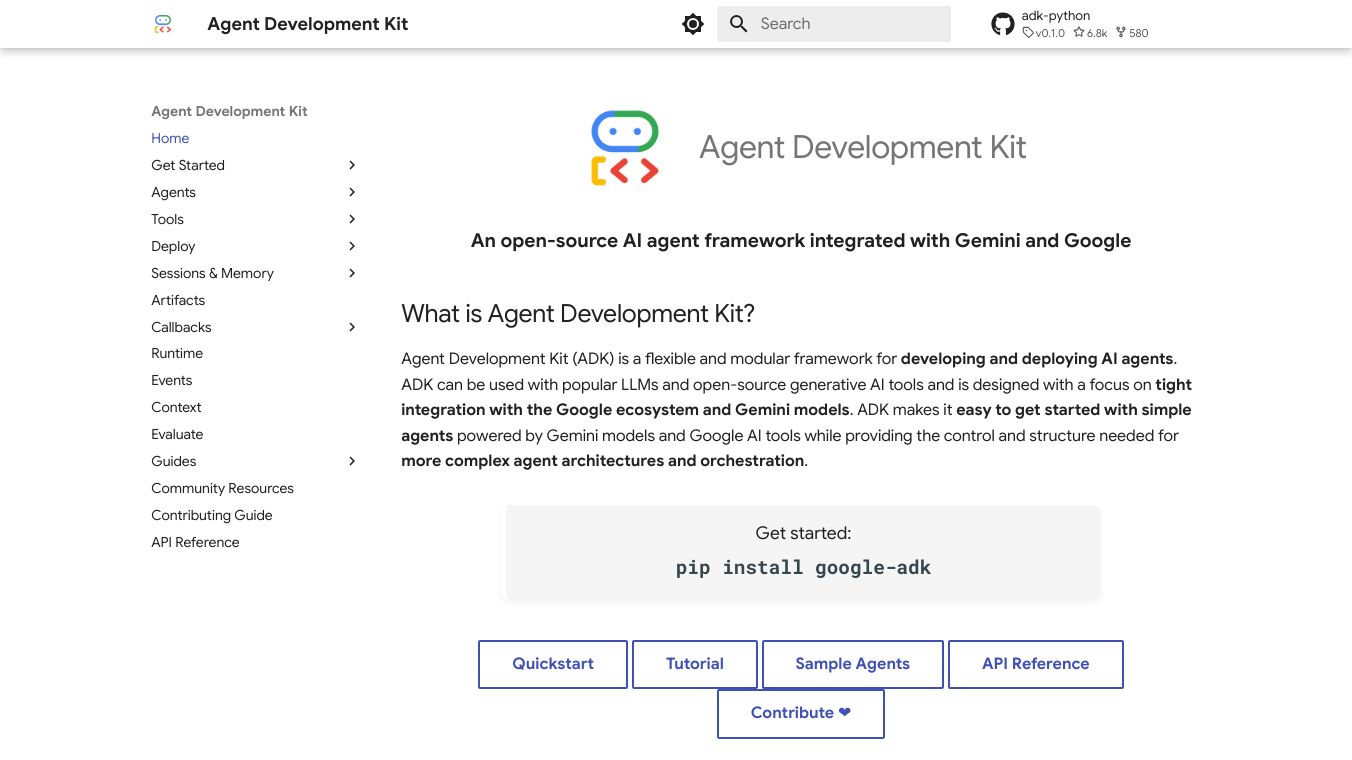This screenshot has width=1352, height=760.
Task: Click the 580 forks count
Action: (x=1132, y=33)
